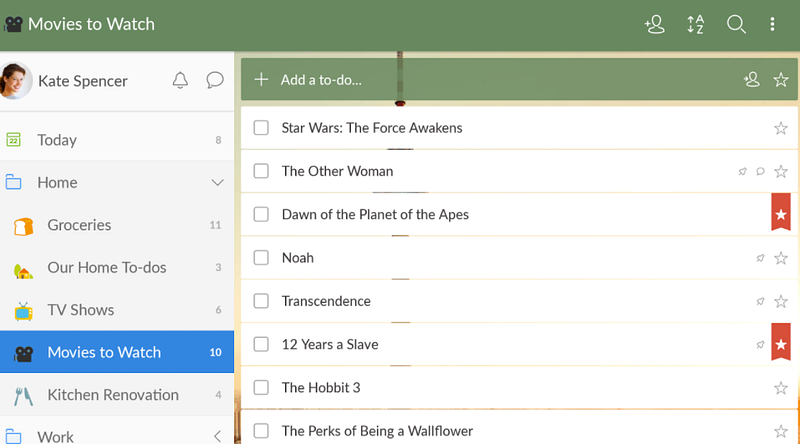Click Kate Spencer's avatar
The height and width of the screenshot is (444, 800).
15,81
